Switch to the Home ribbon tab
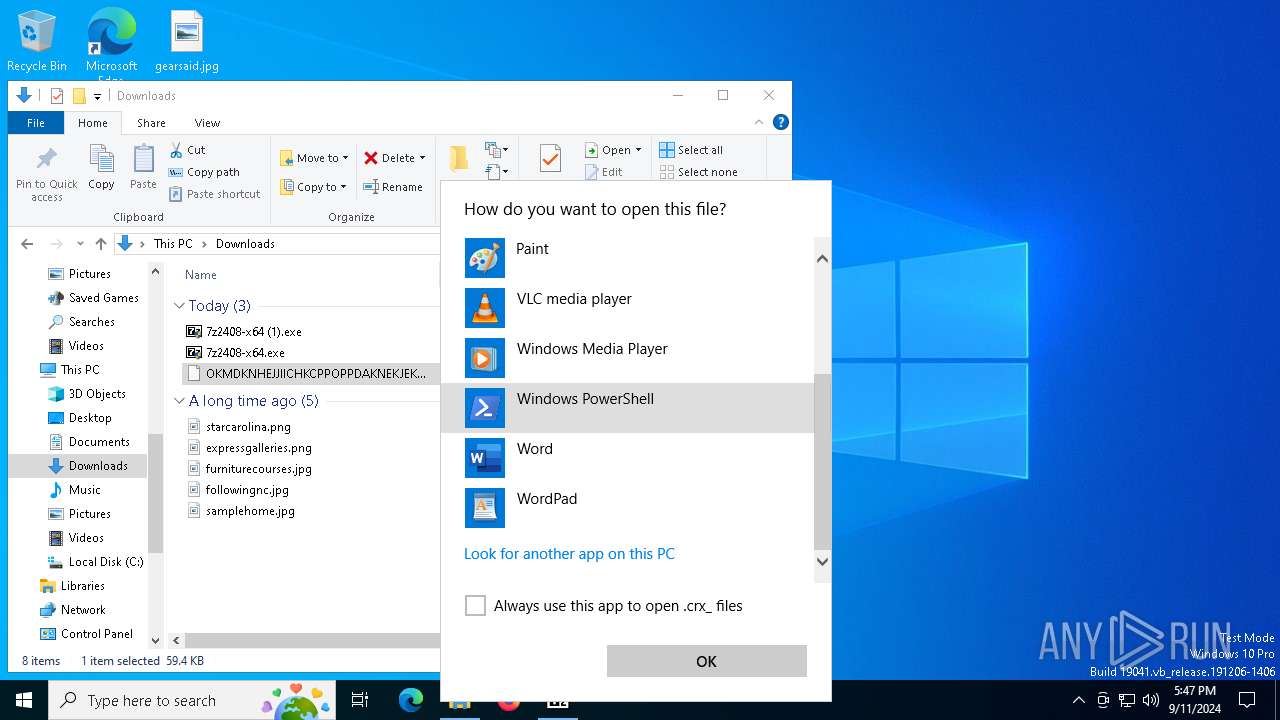Viewport: 1280px width, 720px height. pos(93,123)
